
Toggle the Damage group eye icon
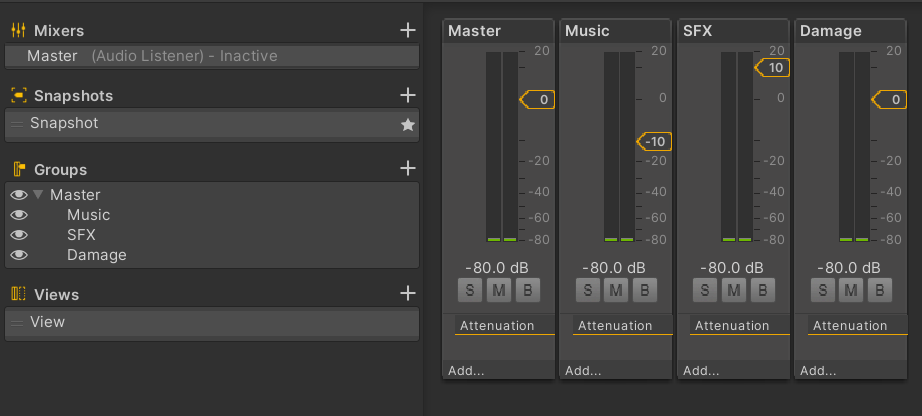(x=18, y=255)
